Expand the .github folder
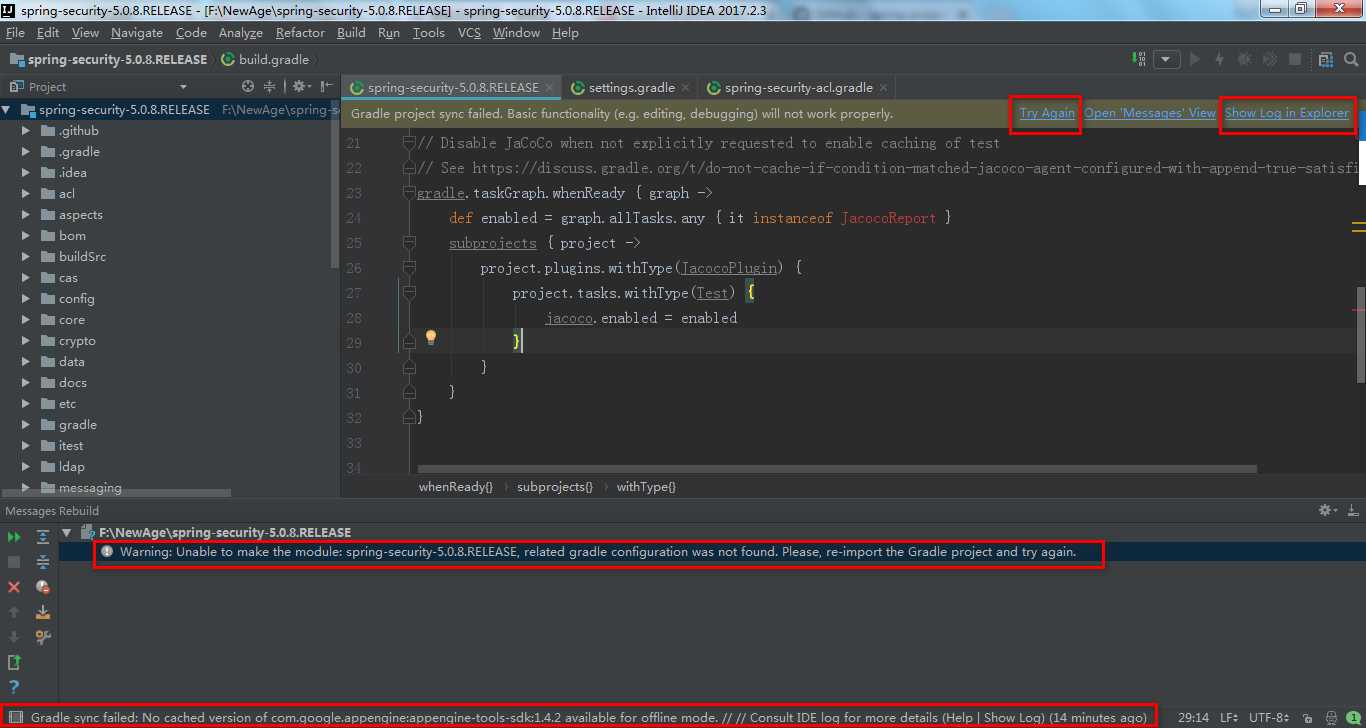 (x=26, y=131)
